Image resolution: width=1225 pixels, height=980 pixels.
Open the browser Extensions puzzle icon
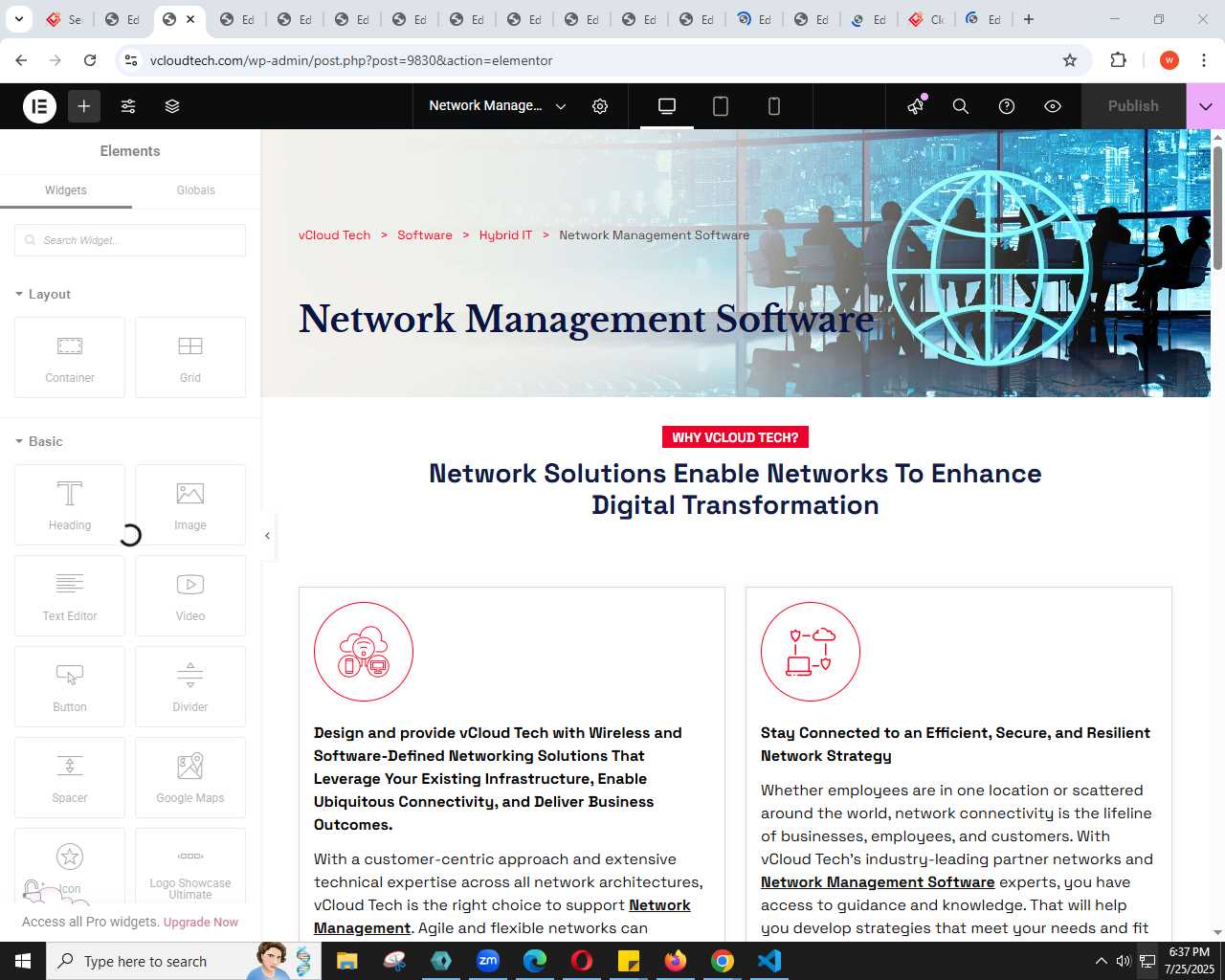pyautogui.click(x=1119, y=60)
